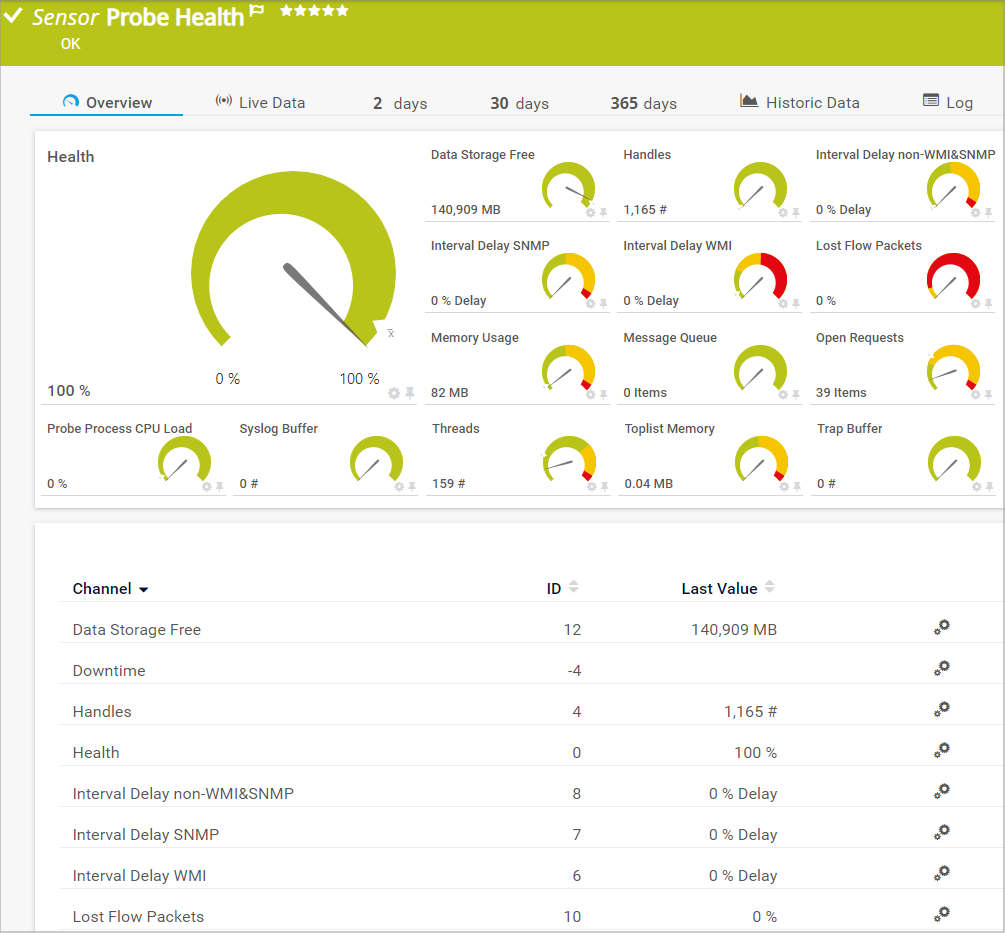Viewport: 1005px width, 933px height.
Task: Open gear settings on large Health gauge
Action: (x=394, y=394)
